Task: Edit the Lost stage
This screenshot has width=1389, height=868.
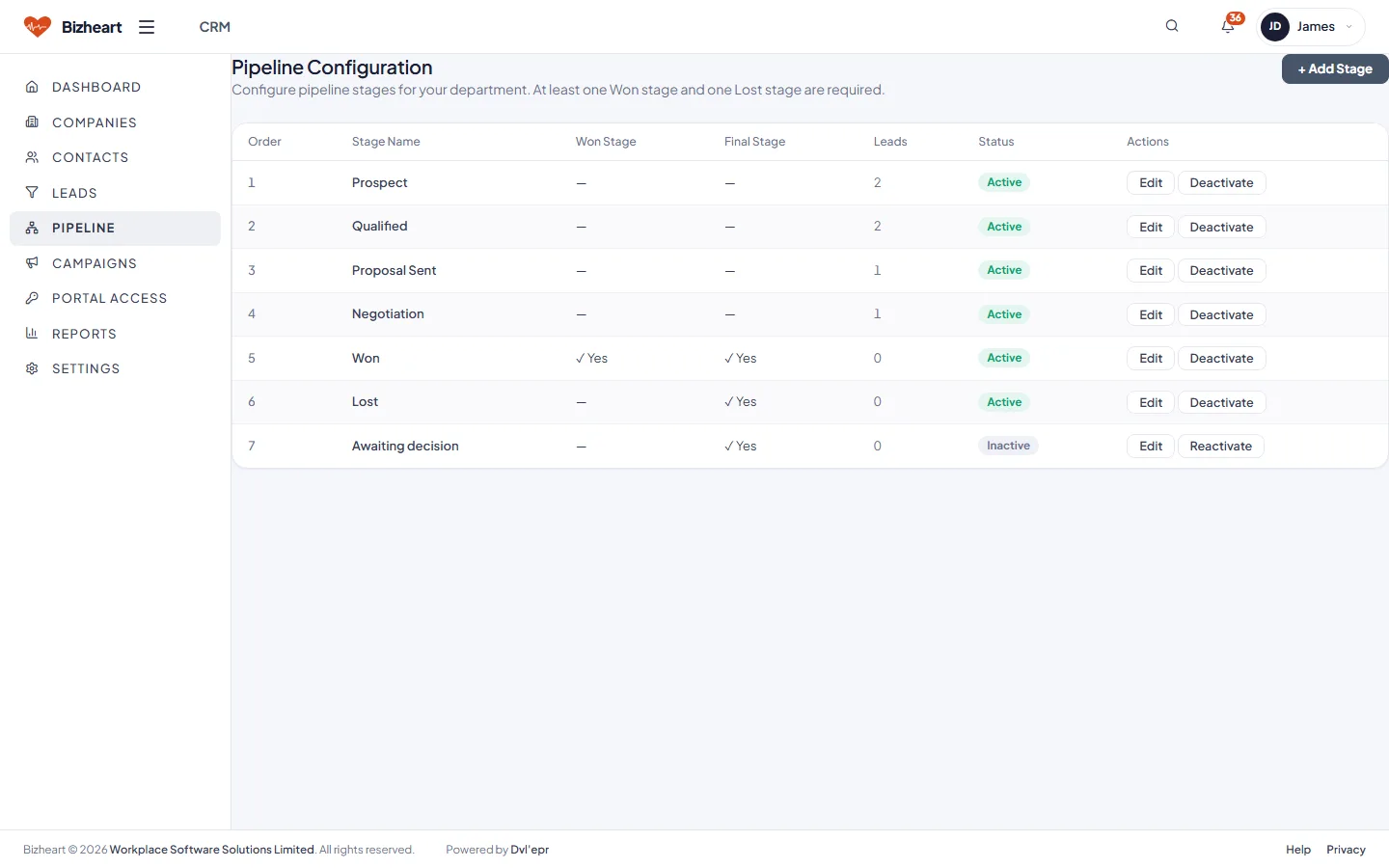Action: (1151, 402)
